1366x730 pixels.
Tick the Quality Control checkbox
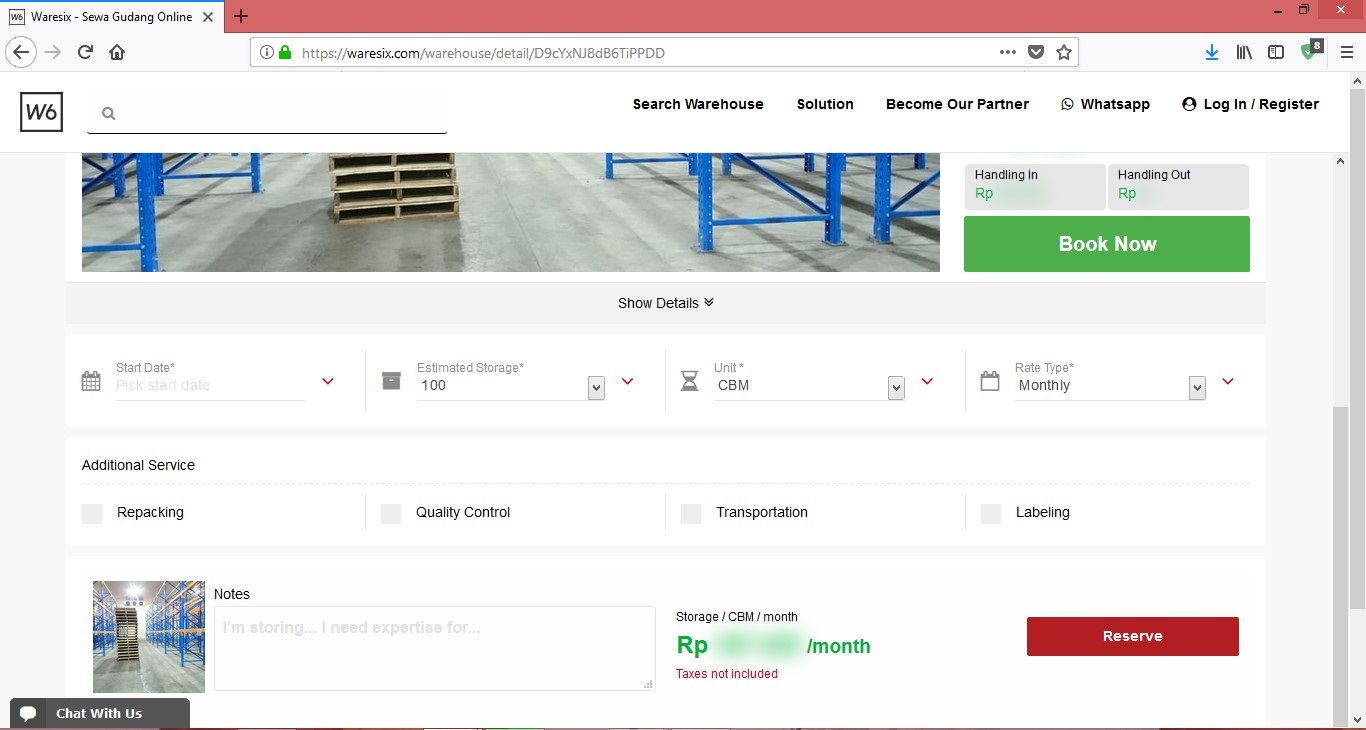pyautogui.click(x=391, y=513)
